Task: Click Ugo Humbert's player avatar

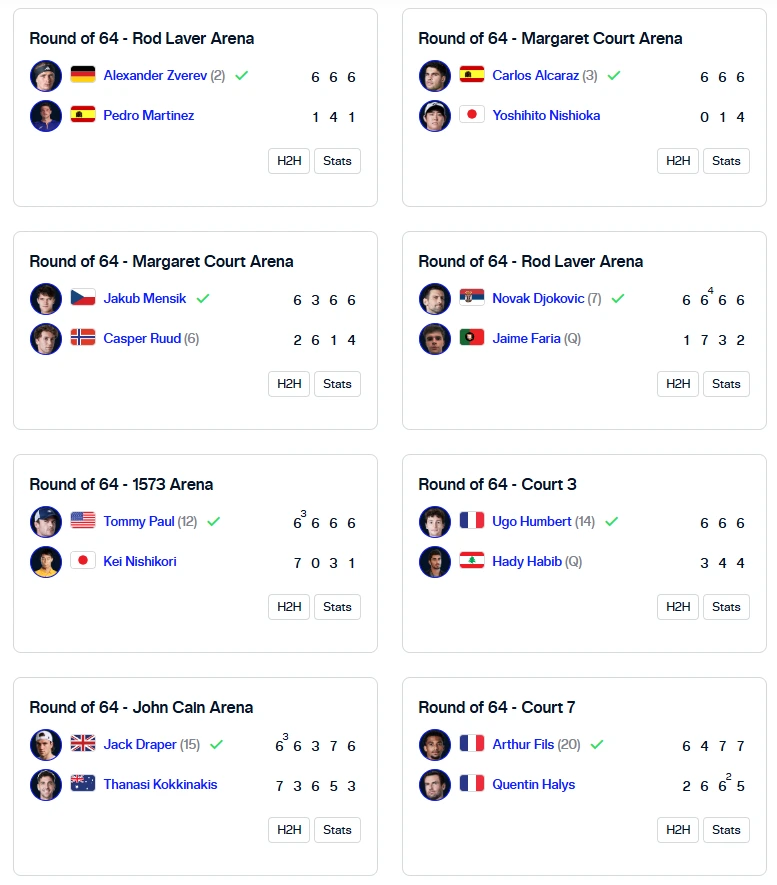Action: coord(434,522)
